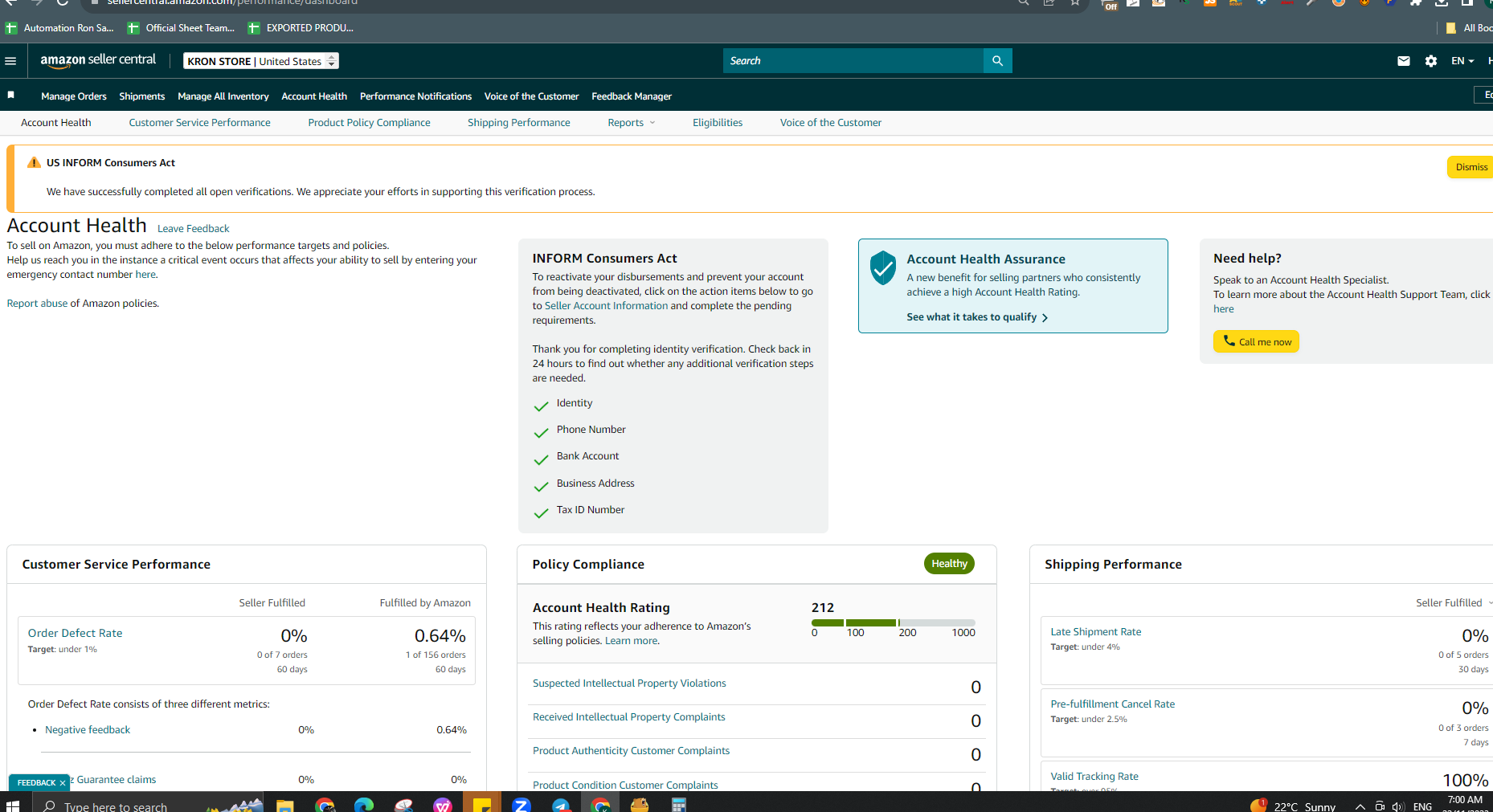Expand See what it takes to qualify
Screen dimensions: 1493x812
coord(977,317)
